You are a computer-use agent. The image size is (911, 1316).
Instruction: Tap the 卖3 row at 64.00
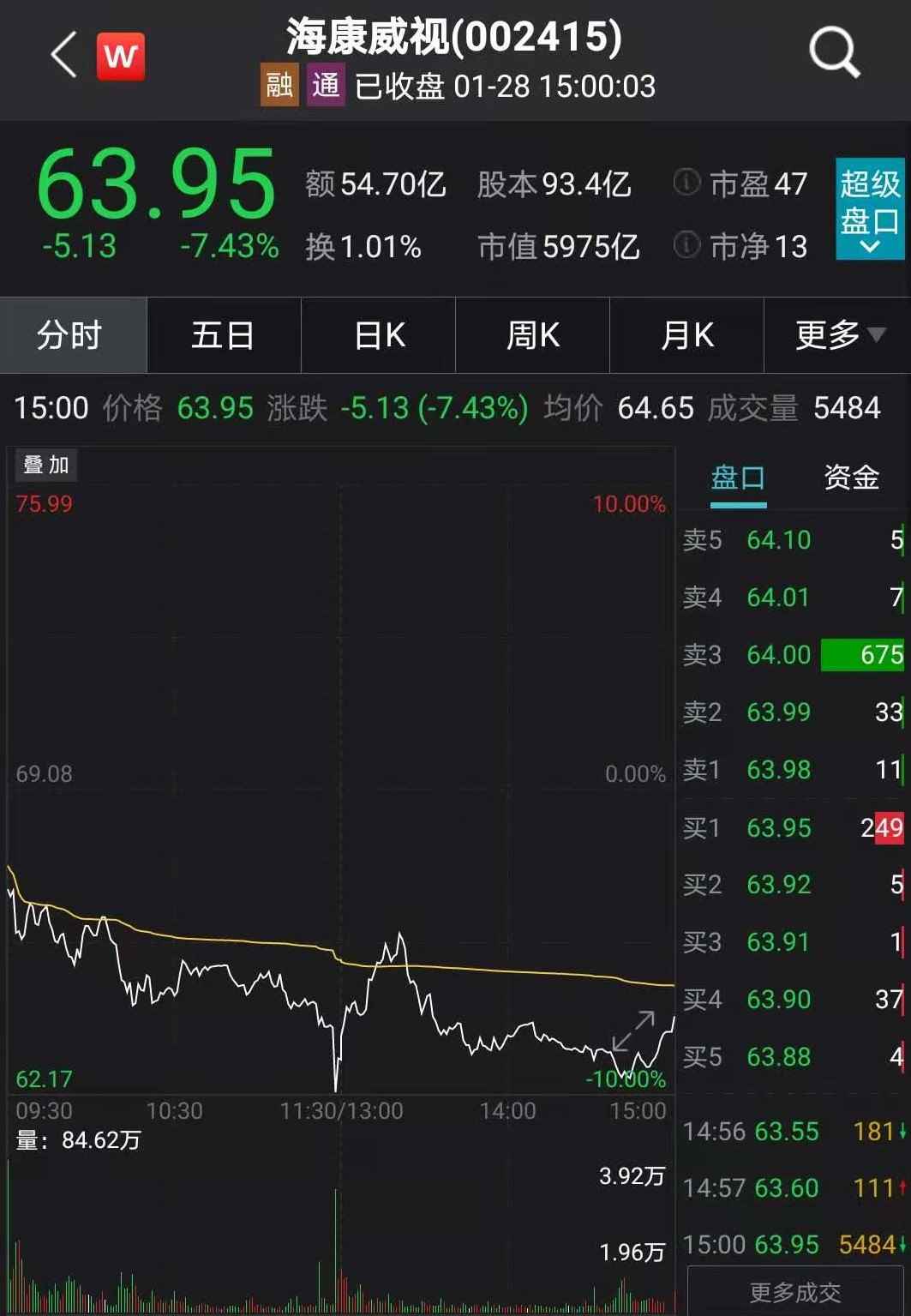pyautogui.click(x=793, y=654)
